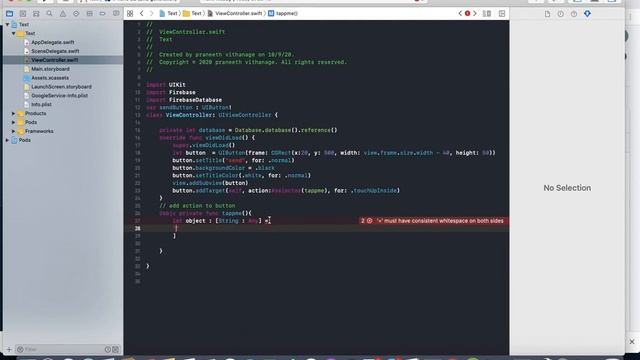Image resolution: width=640 pixels, height=360 pixels.
Task: Open the Symbol navigator
Action: [x=36, y=13]
